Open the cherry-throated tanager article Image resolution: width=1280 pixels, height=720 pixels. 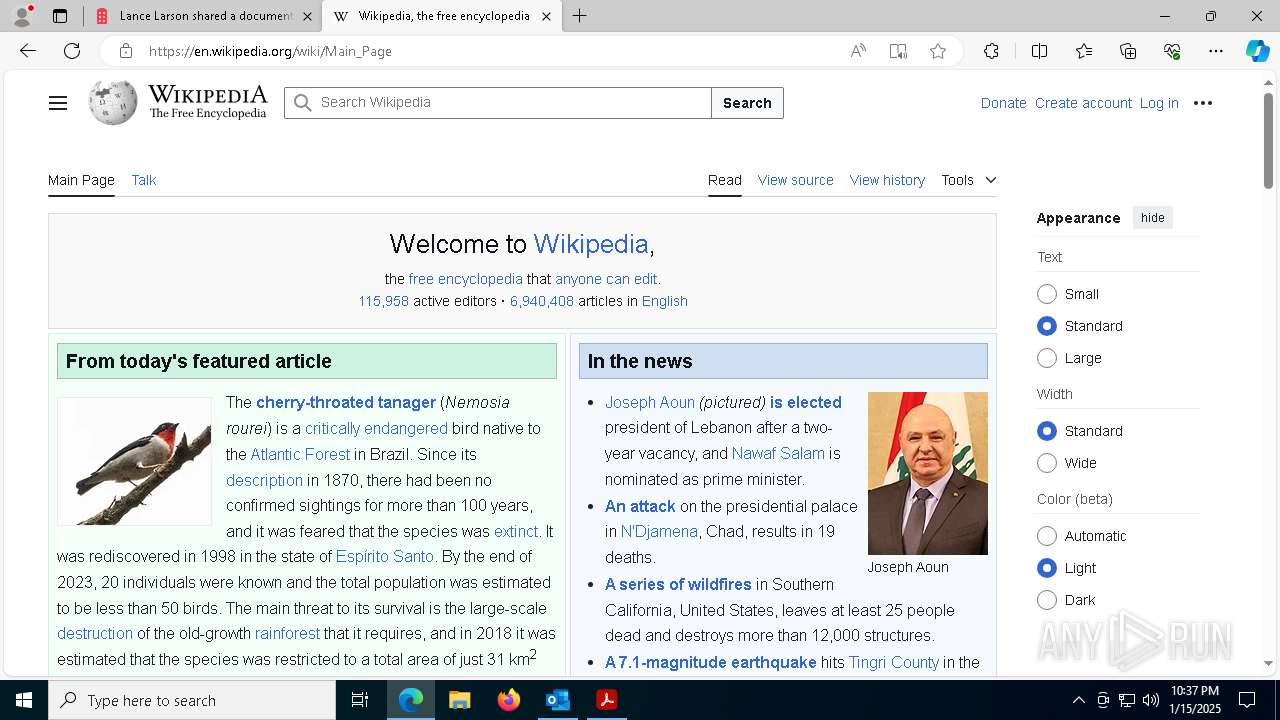(x=346, y=402)
